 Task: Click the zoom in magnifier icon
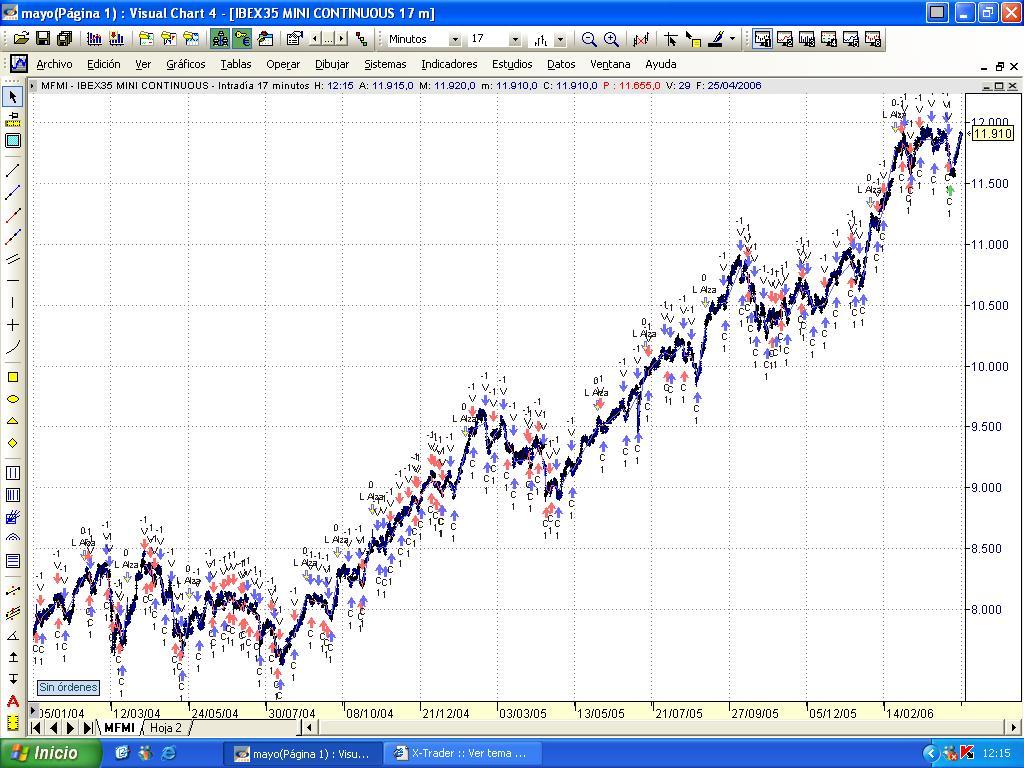(611, 39)
